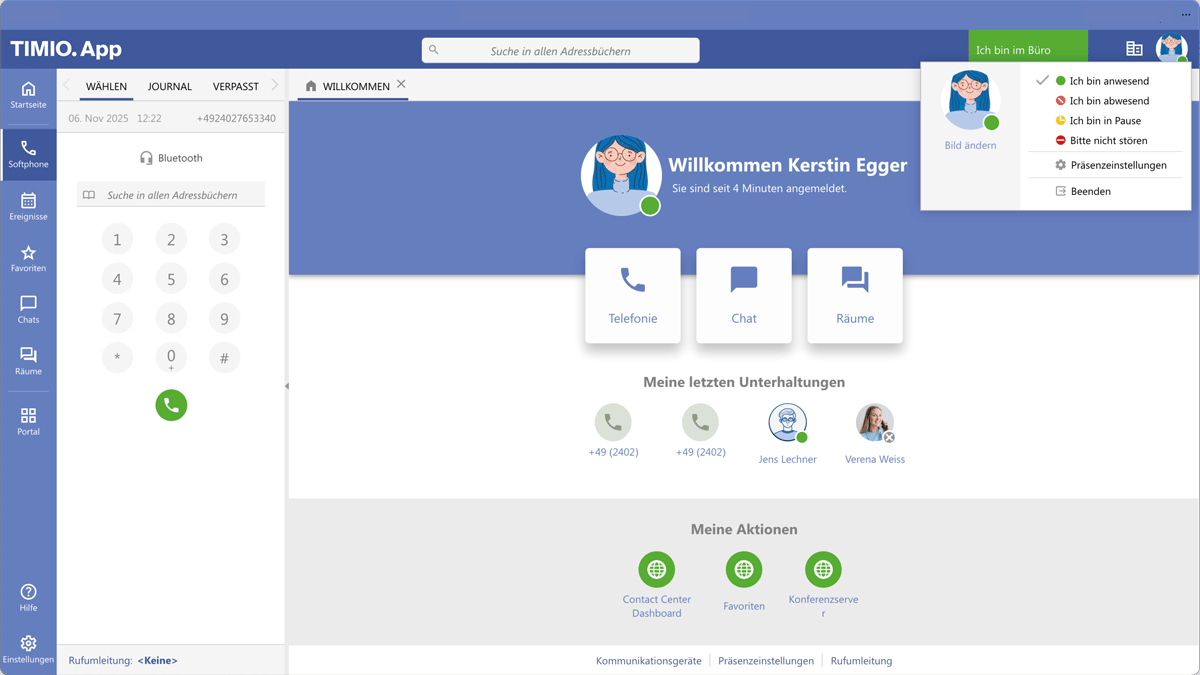1200x675 pixels.
Task: Open Ereignisse calendar in sidebar
Action: pyautogui.click(x=28, y=207)
